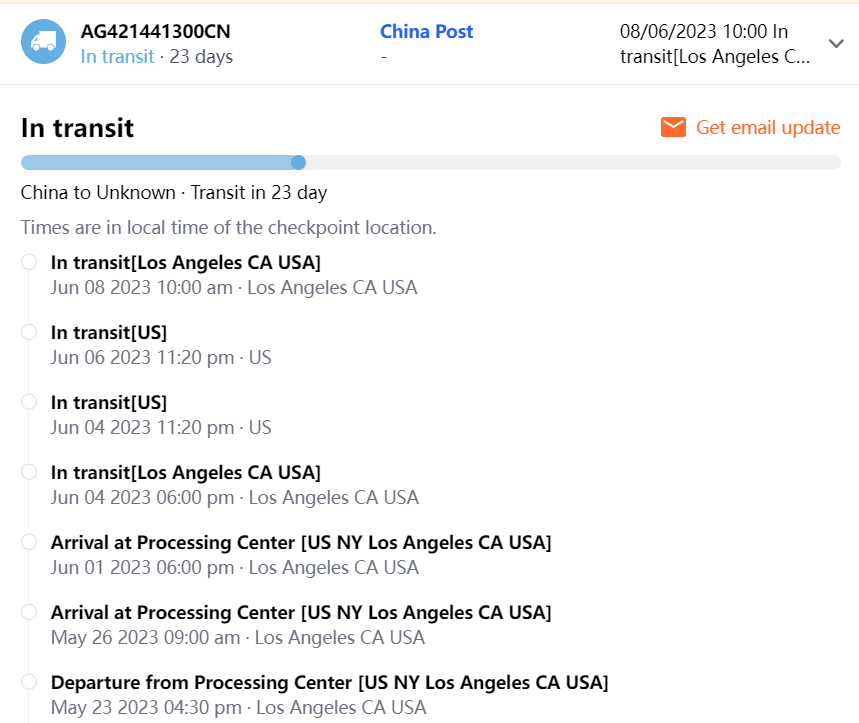Click the China to Unknown transit text
859x723 pixels.
coord(174,193)
